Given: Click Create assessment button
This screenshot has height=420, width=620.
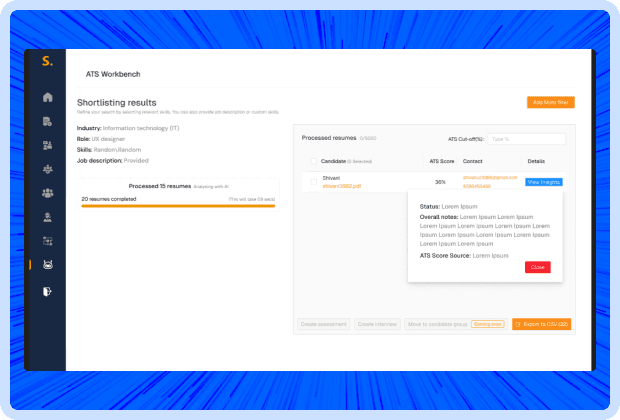Looking at the screenshot, I should (x=323, y=324).
